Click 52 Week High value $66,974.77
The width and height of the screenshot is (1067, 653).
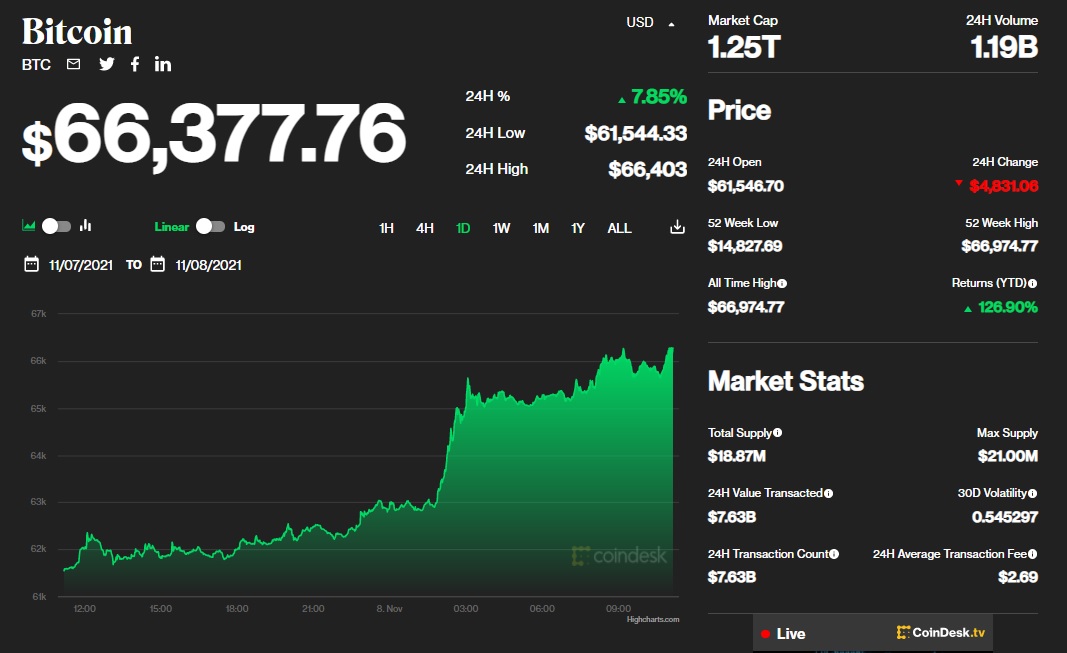point(1000,246)
